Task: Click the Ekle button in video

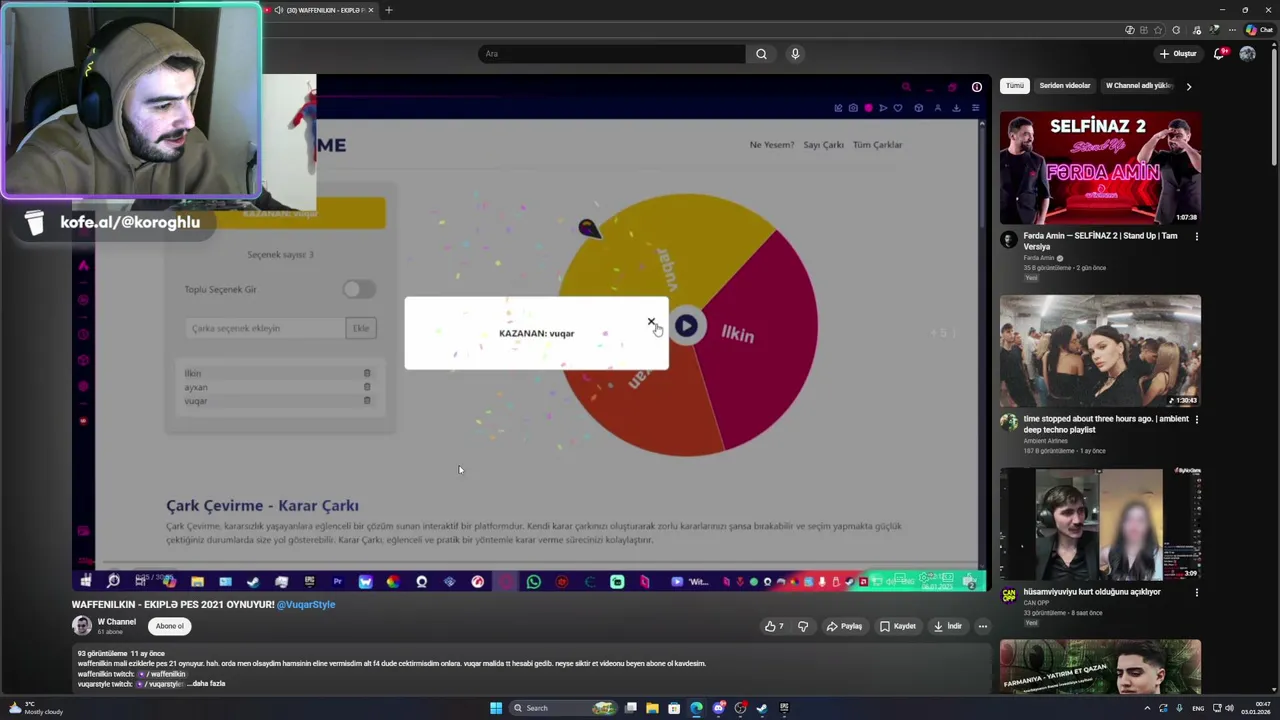Action: 361,328
